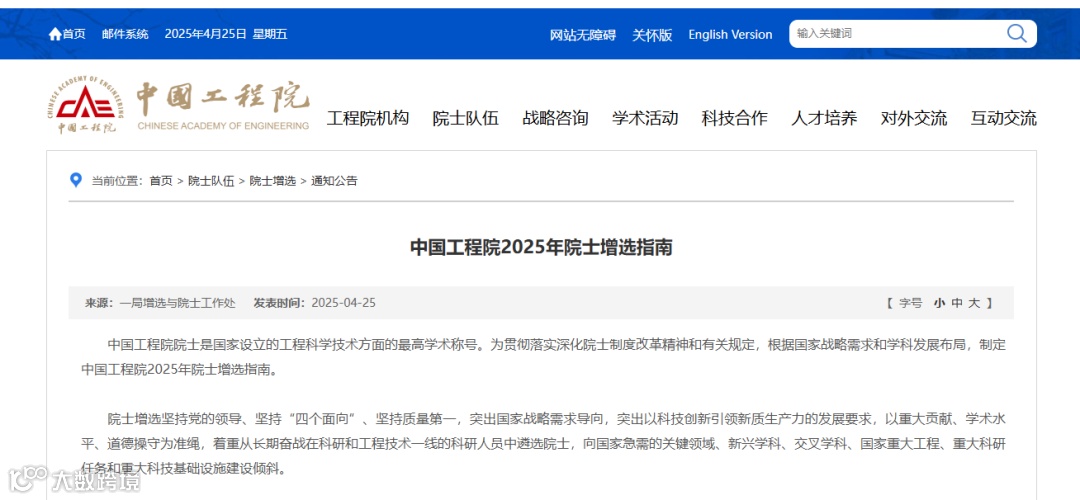
Task: Go to 院士队伍 in the breadcrumb
Action: pos(211,181)
